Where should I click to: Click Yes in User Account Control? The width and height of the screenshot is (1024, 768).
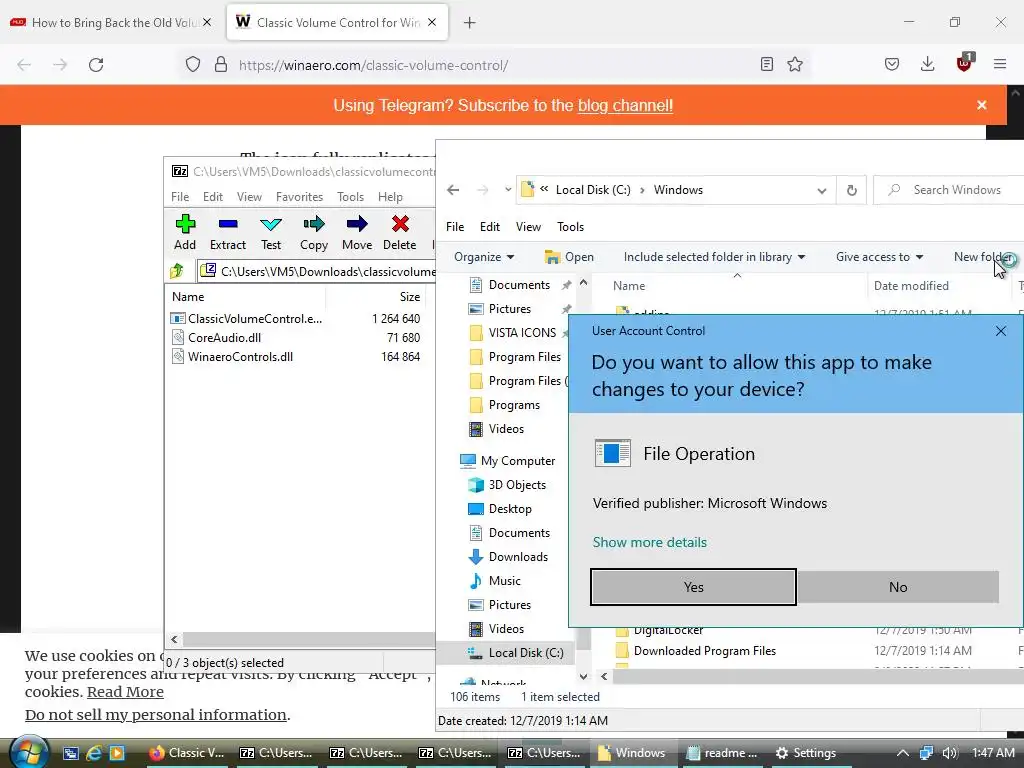tap(693, 587)
